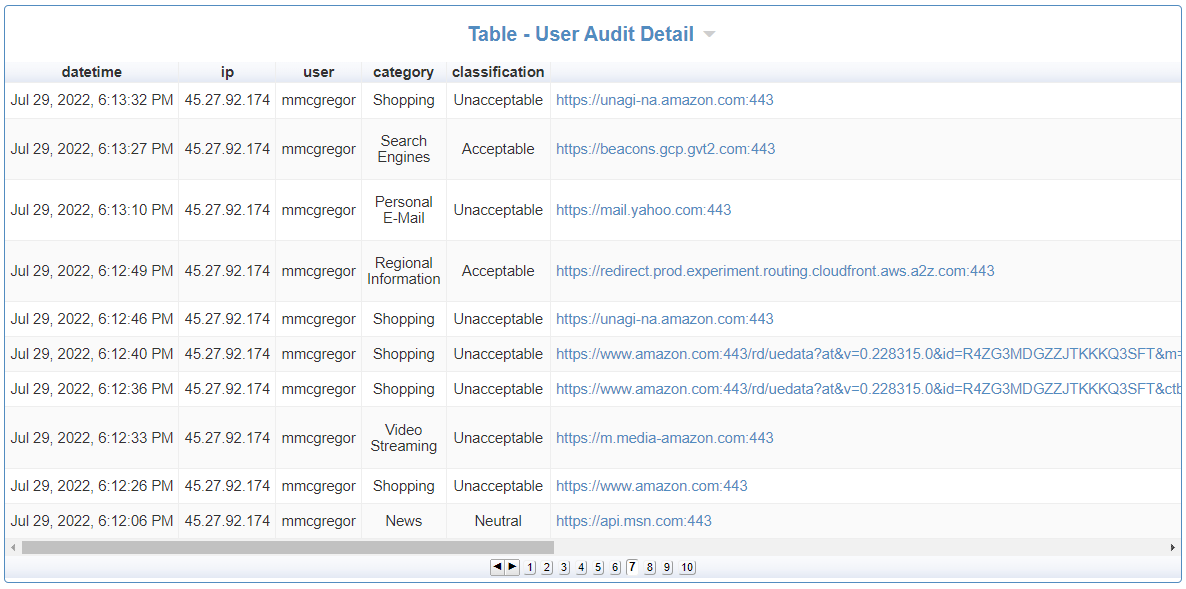Image resolution: width=1186 pixels, height=589 pixels.
Task: Sort table by the ip column
Action: tap(226, 71)
